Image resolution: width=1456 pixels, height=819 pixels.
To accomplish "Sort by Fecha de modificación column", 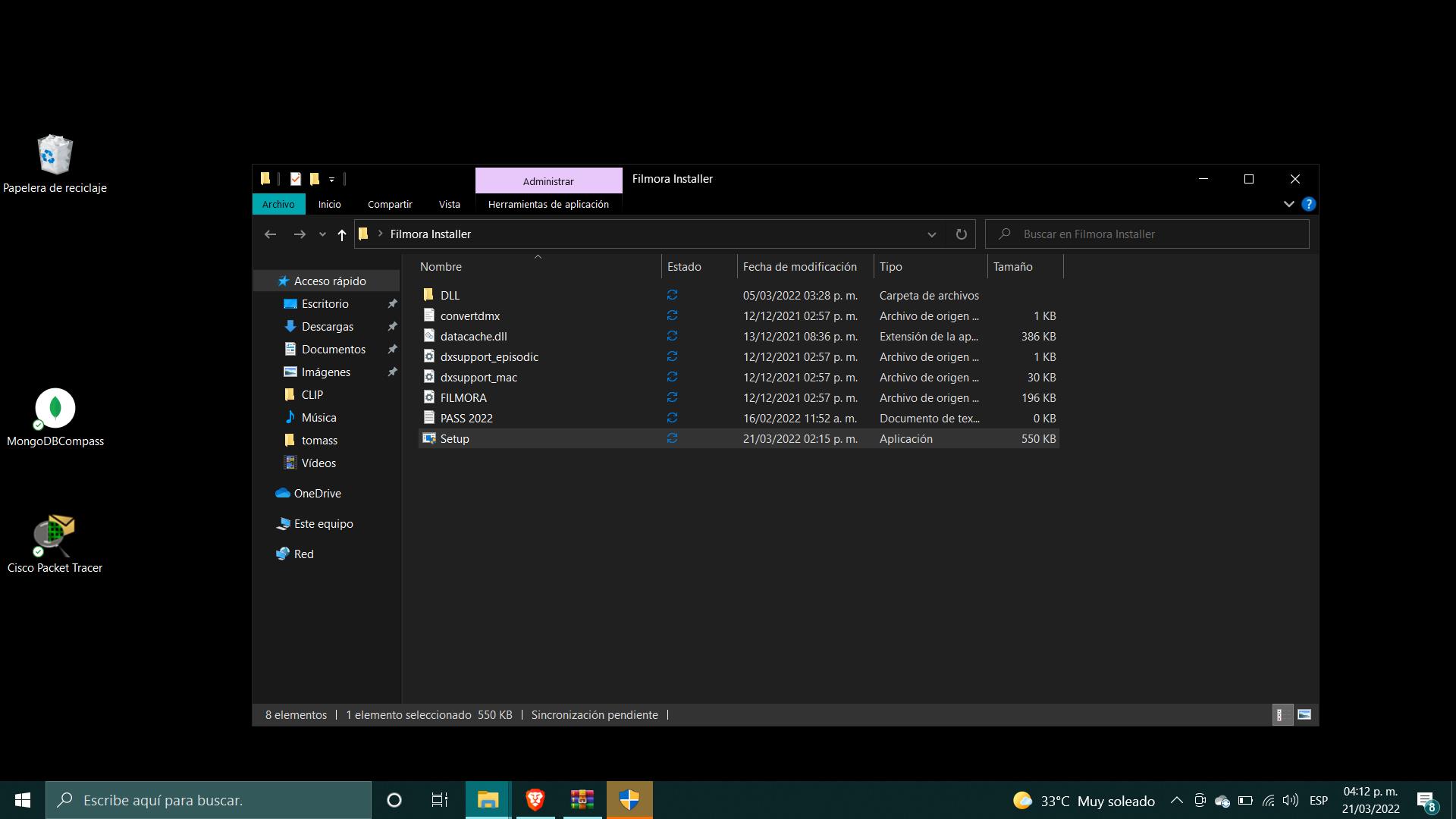I will [x=799, y=266].
